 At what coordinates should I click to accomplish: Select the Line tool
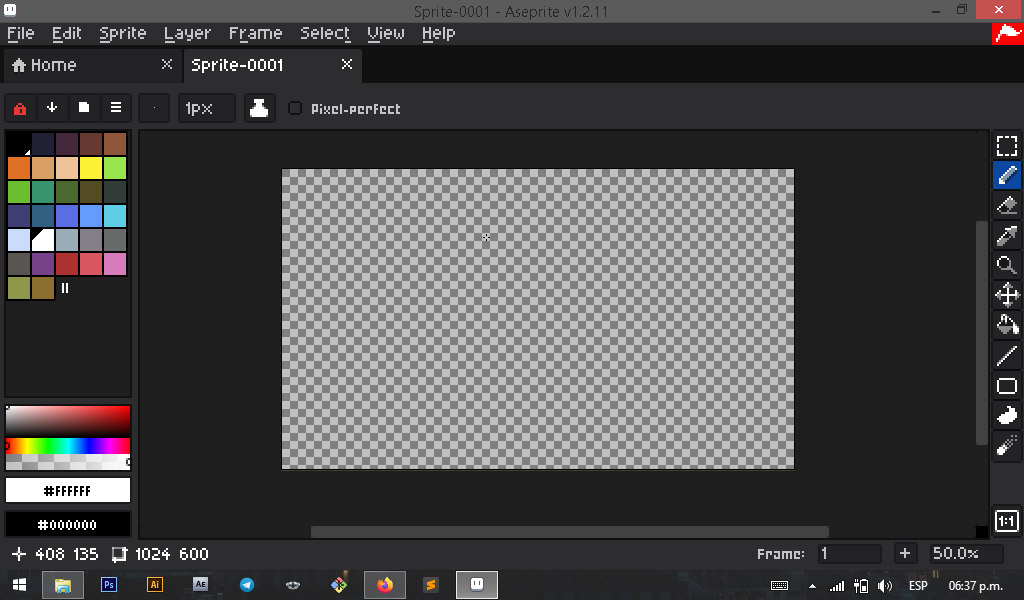(x=1007, y=355)
